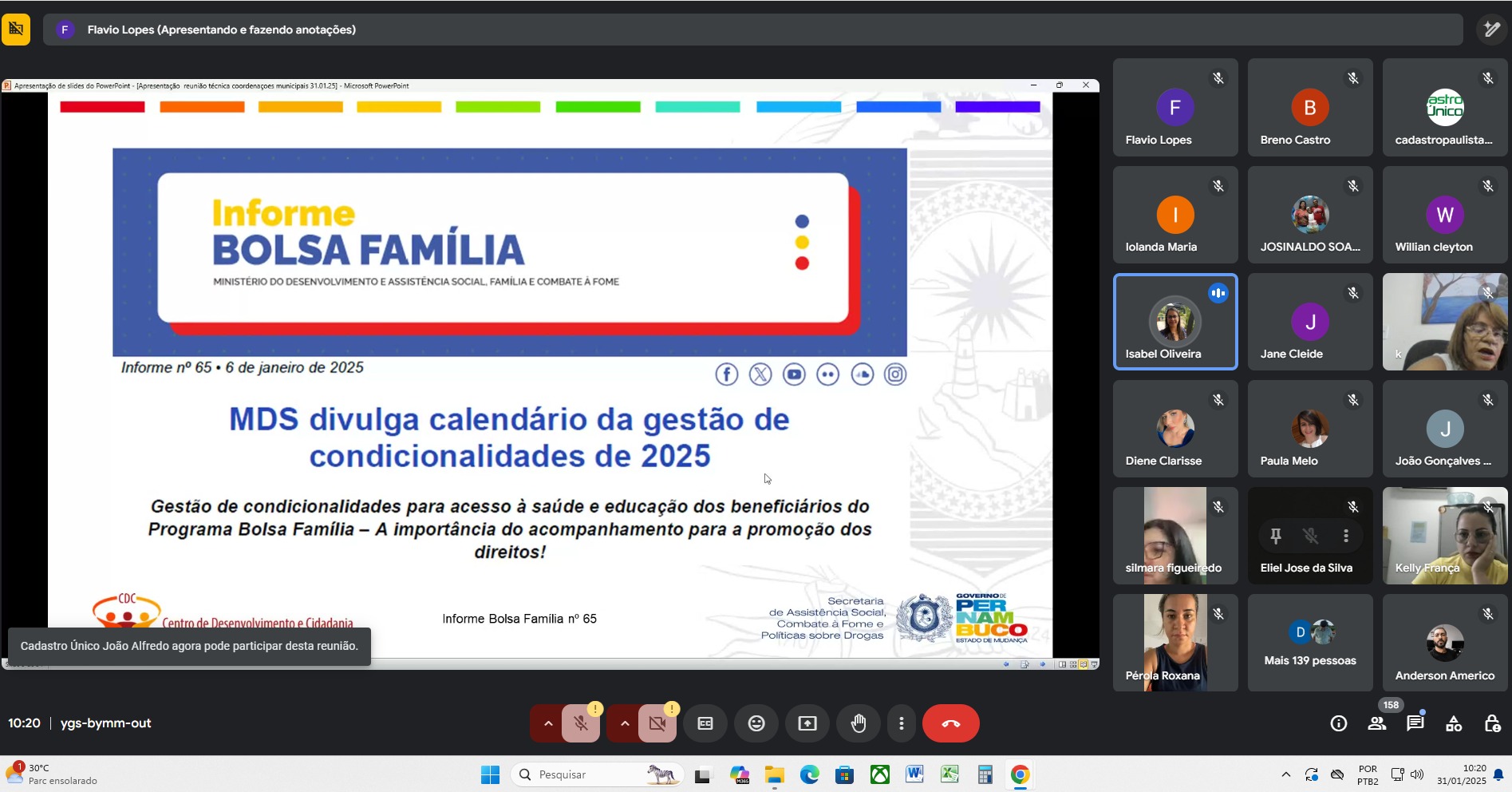
Task: Expand video settings arrow beside camera
Action: click(625, 723)
